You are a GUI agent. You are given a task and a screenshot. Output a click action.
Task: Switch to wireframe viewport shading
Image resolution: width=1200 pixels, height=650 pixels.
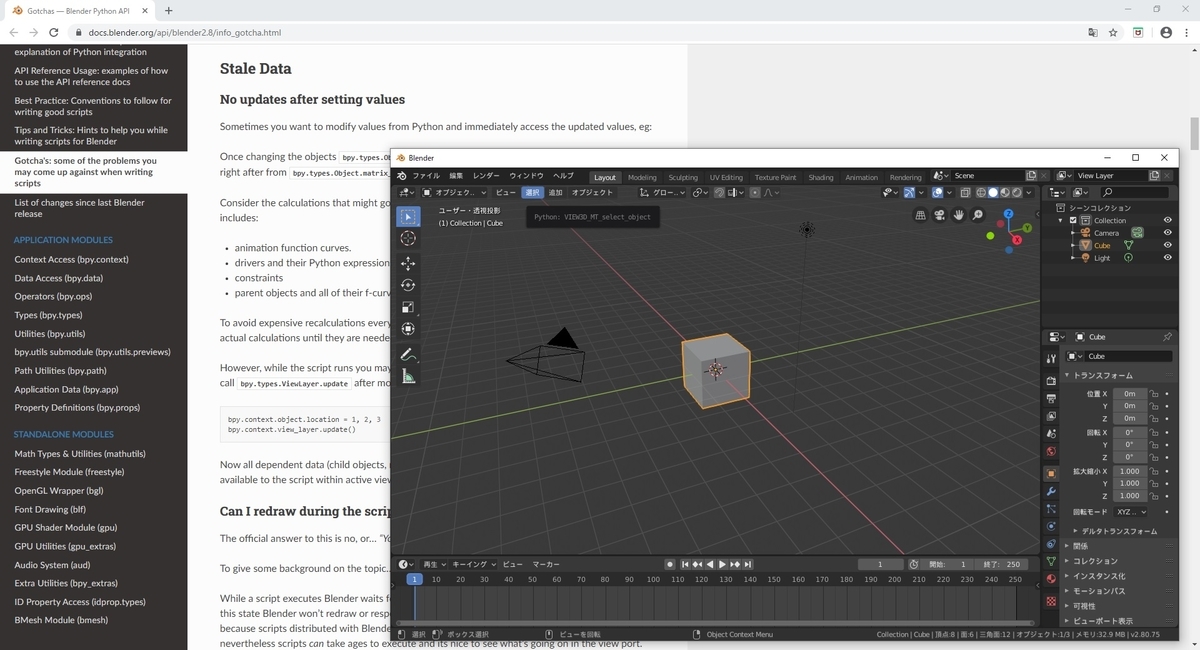coord(981,192)
